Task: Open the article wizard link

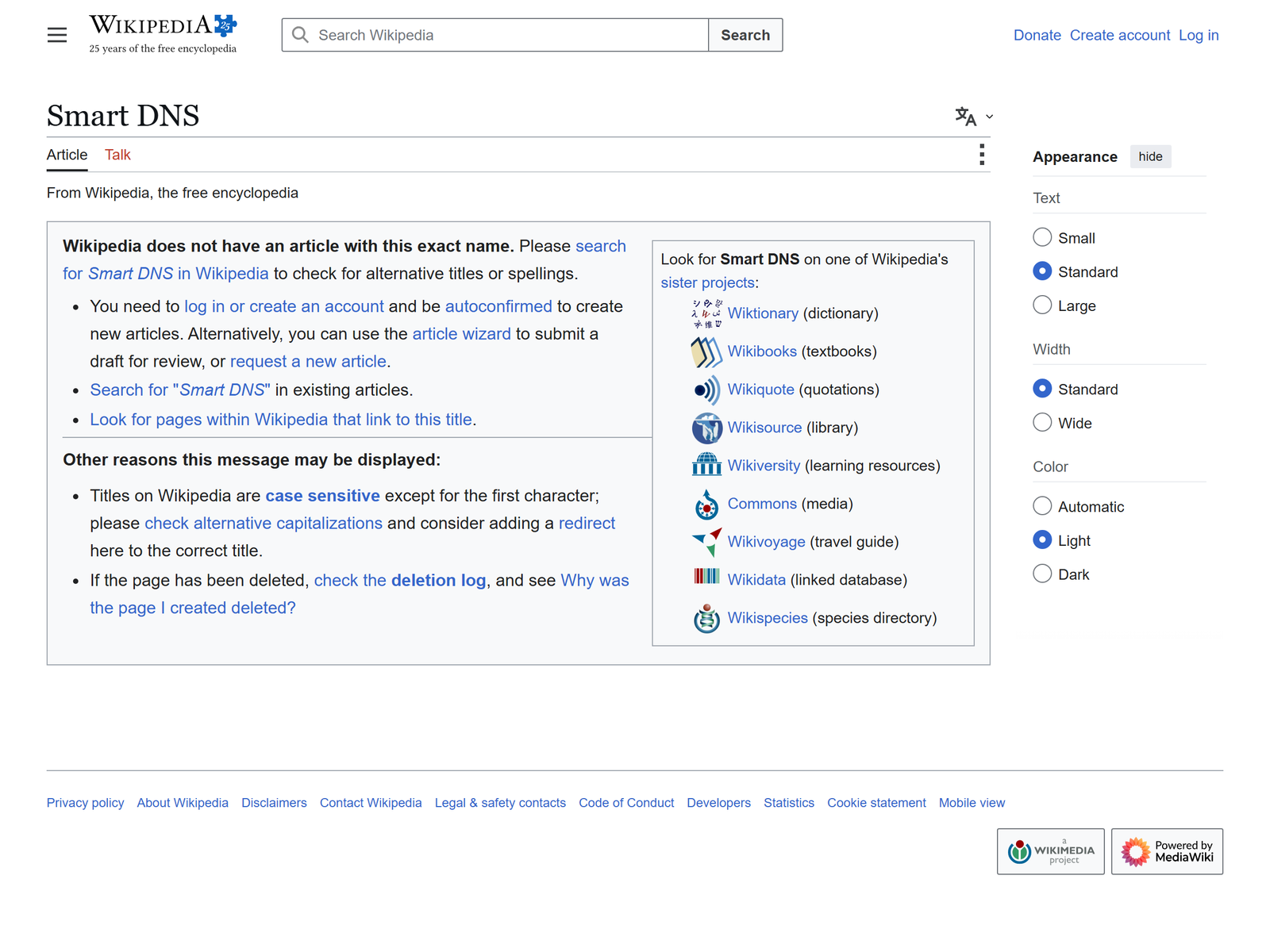Action: point(461,334)
